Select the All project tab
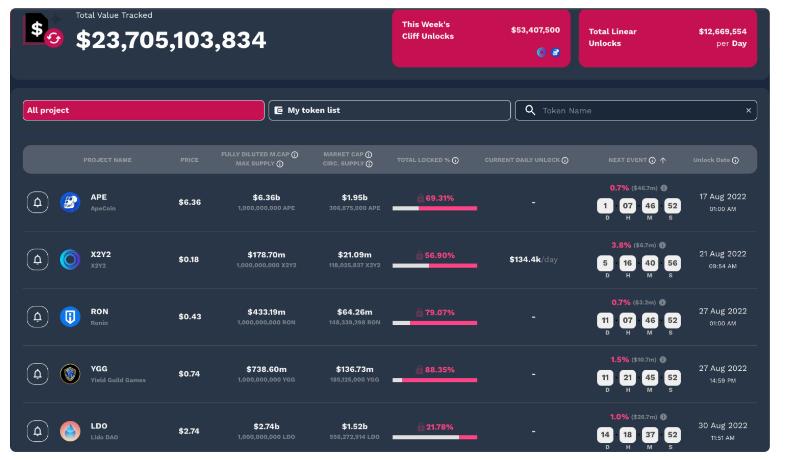This screenshot has width=788, height=460. click(x=143, y=110)
